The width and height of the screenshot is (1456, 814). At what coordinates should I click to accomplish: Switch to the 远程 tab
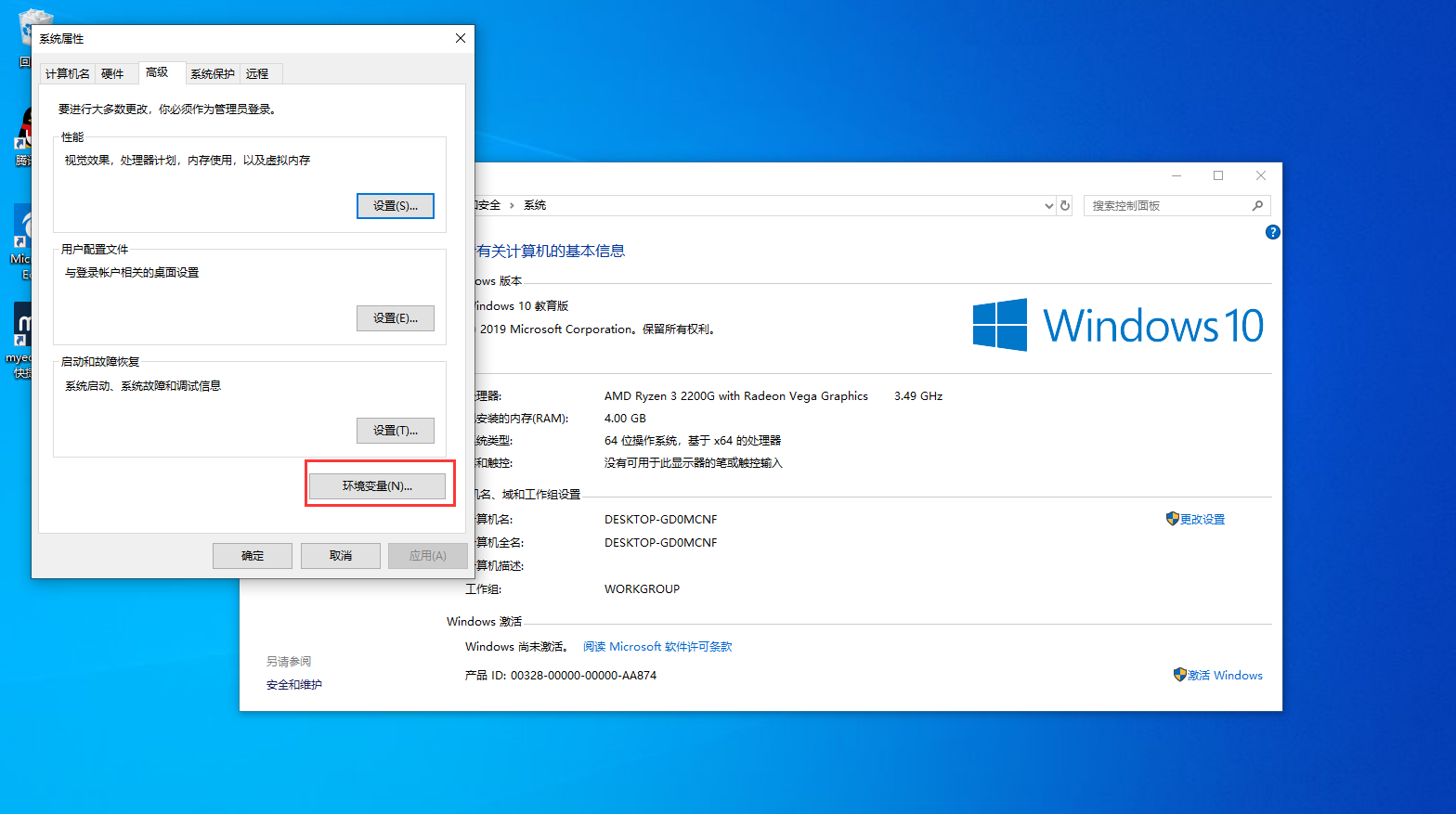click(258, 74)
